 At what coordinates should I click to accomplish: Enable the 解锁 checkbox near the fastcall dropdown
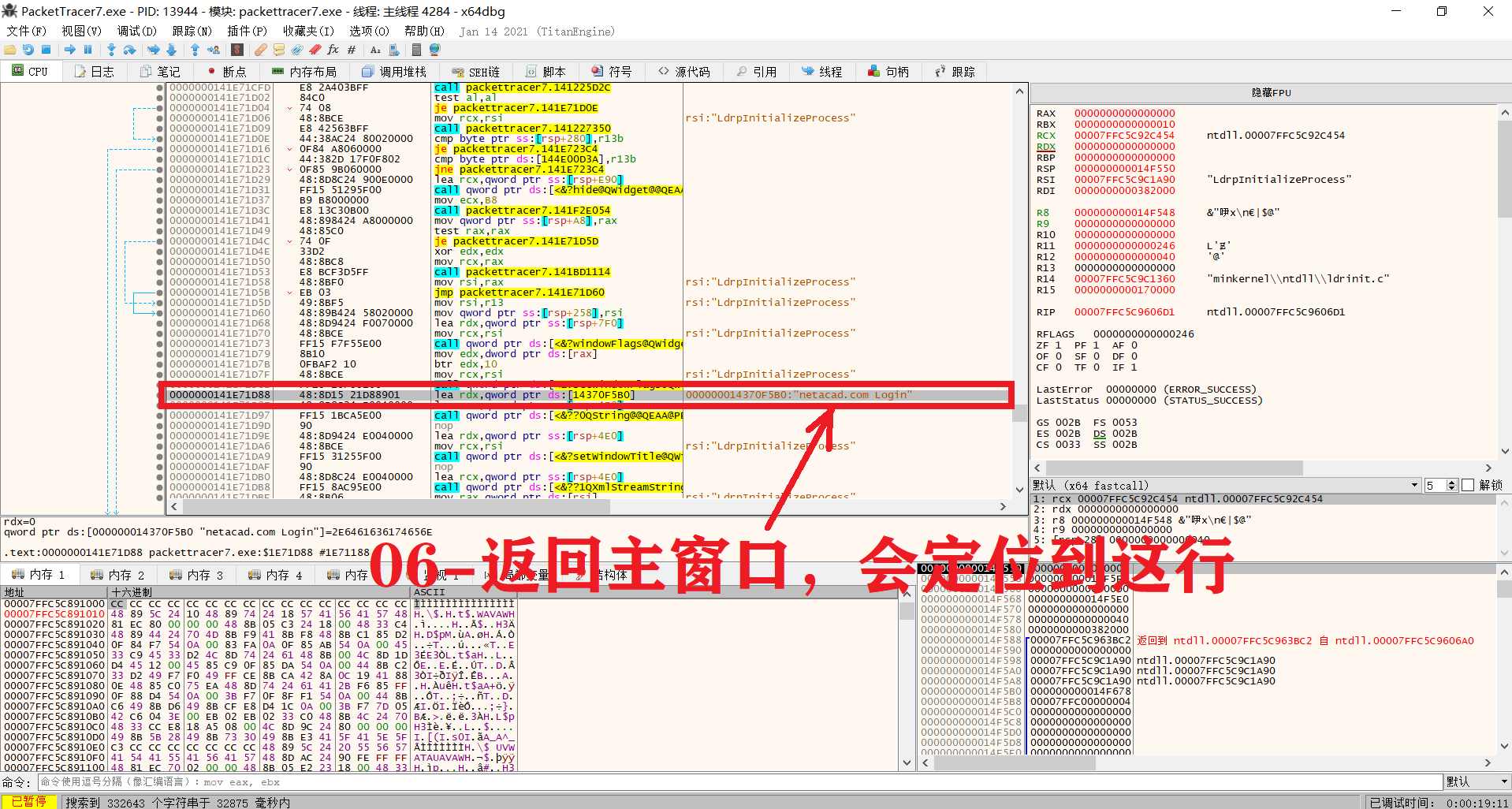pos(1468,485)
